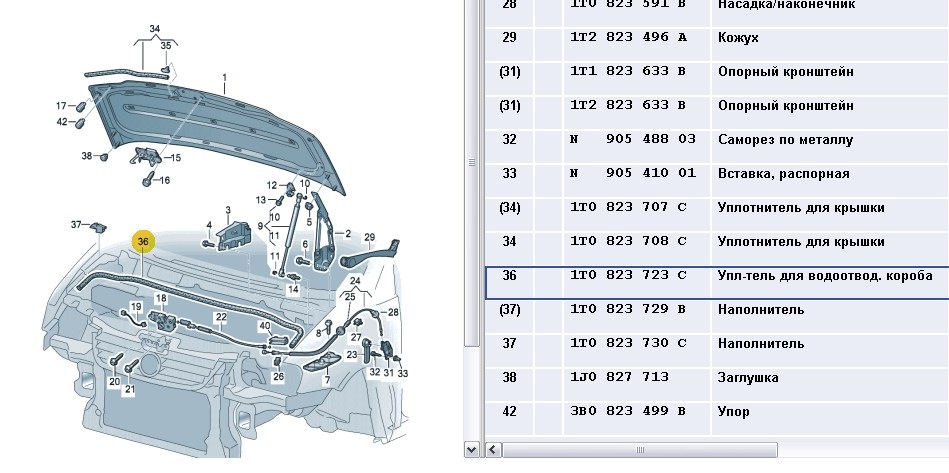This screenshot has width=949, height=473.
Task: Select callout 18 above the hood lock
Action: pyautogui.click(x=161, y=298)
